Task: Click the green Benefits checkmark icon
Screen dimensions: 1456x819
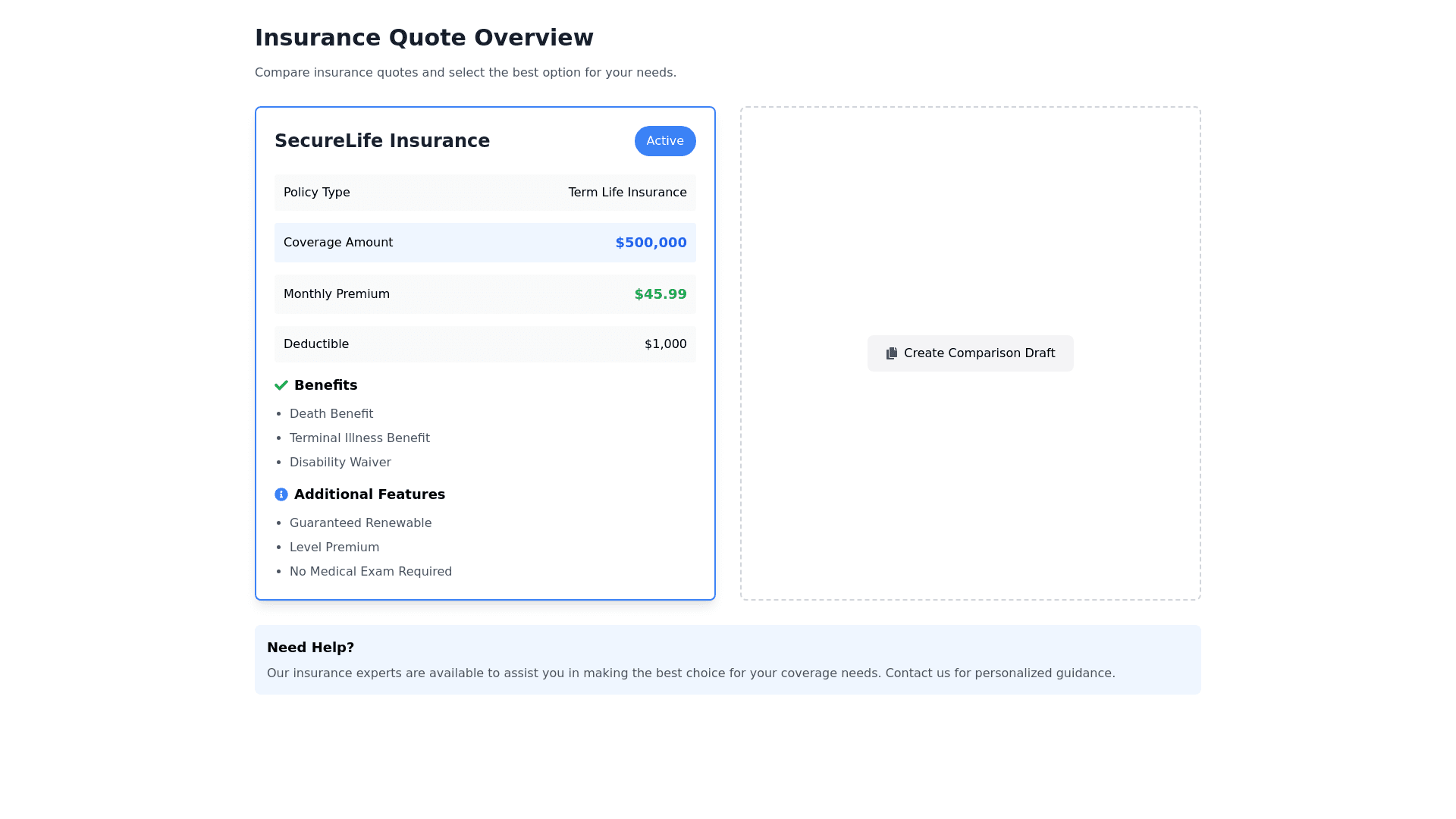Action: [281, 385]
